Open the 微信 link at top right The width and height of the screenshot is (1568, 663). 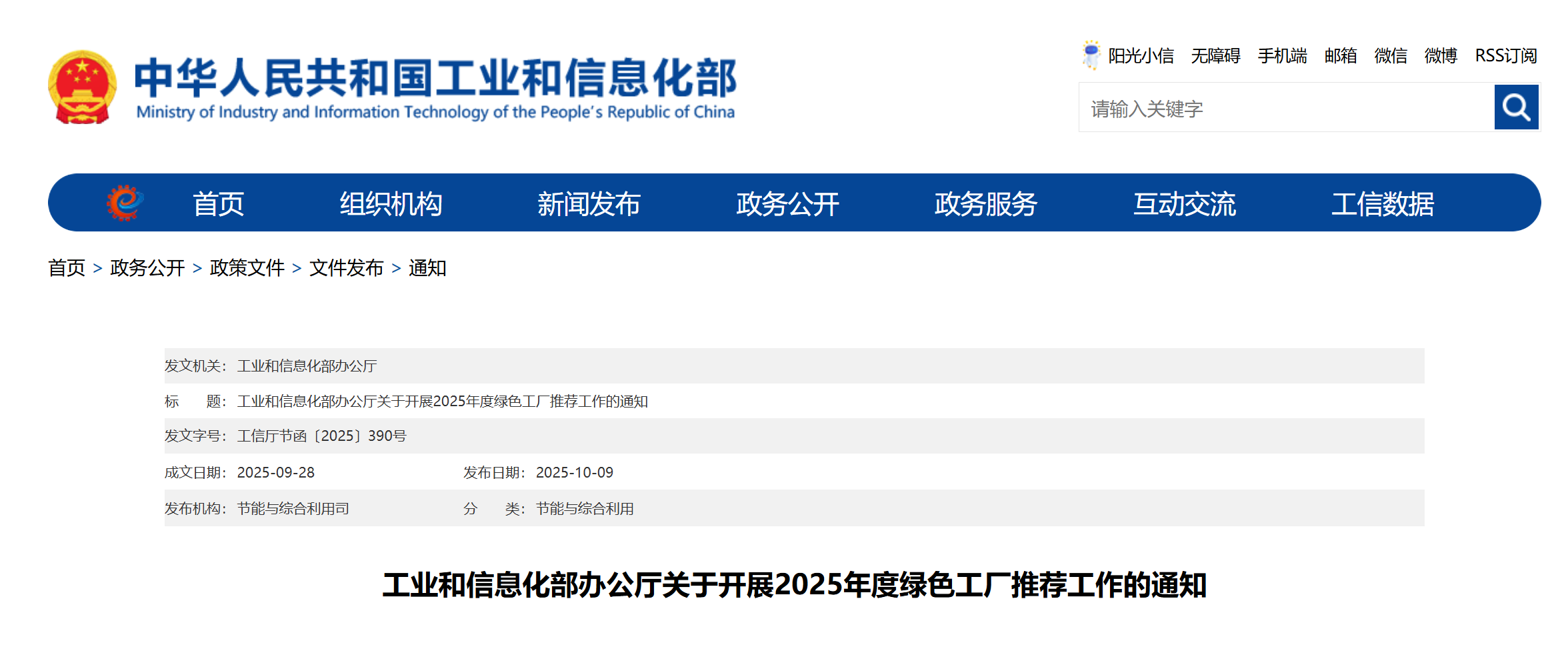click(x=1390, y=56)
